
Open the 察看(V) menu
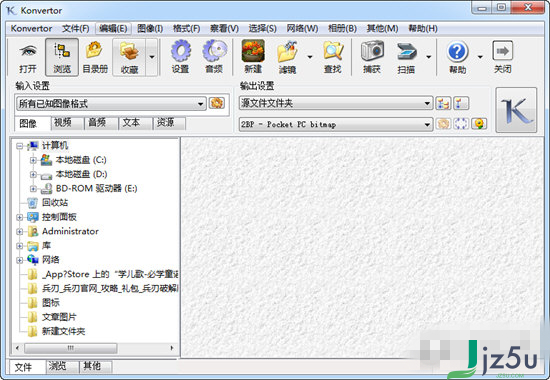224,28
